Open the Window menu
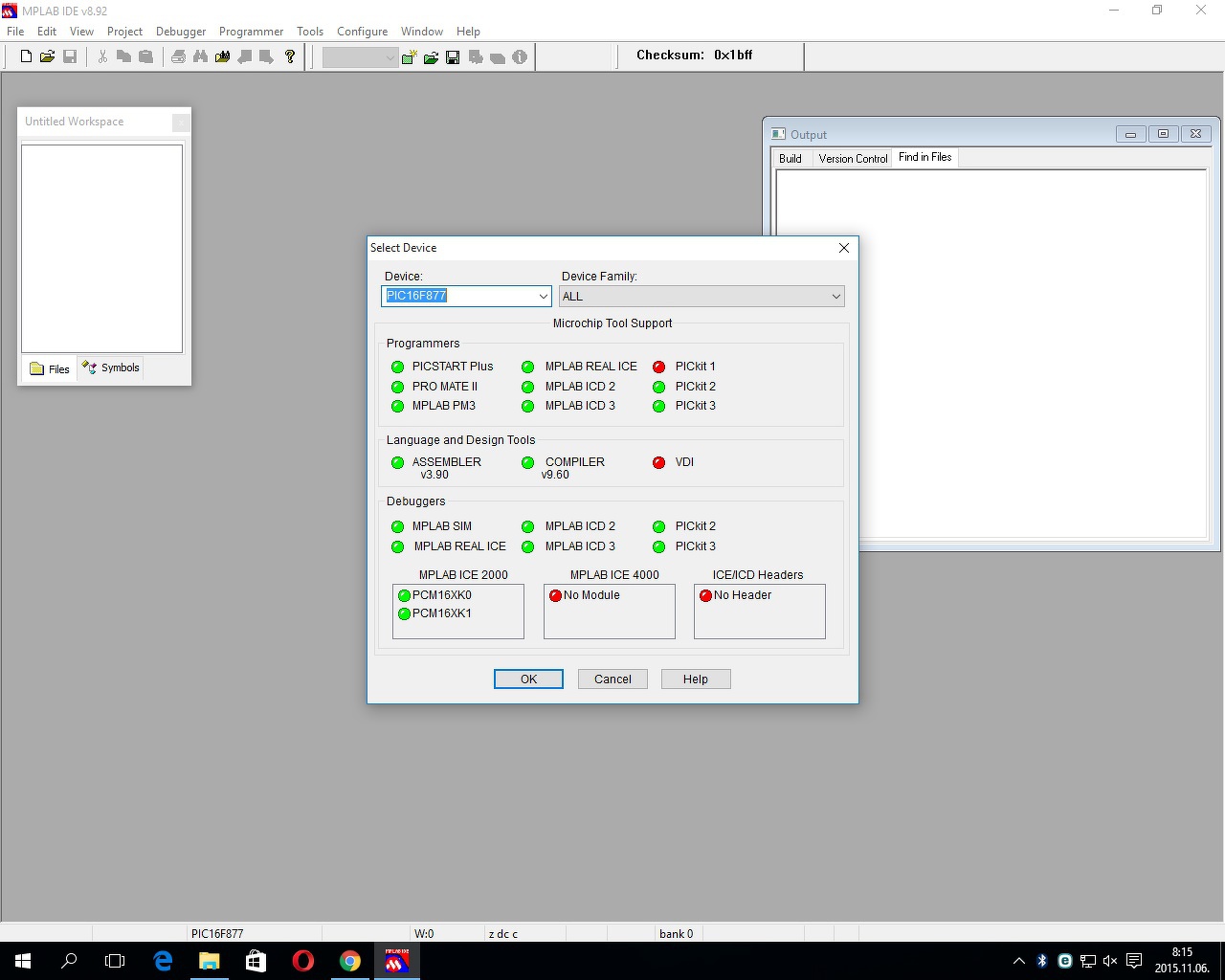Screen dimensions: 1225x980 click(422, 32)
